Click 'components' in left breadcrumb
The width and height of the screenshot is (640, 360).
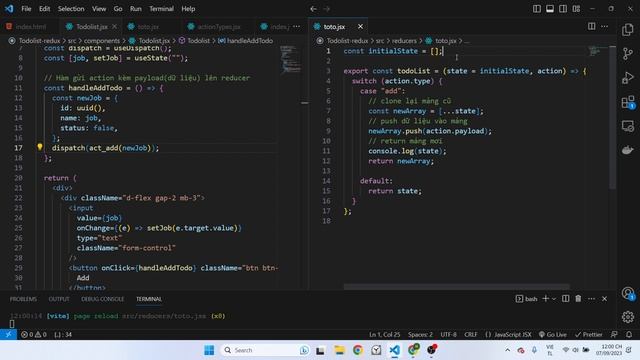(x=102, y=40)
